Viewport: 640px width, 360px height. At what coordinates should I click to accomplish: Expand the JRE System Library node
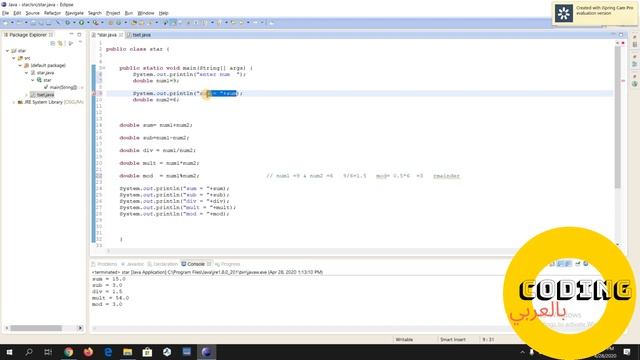[x=14, y=102]
